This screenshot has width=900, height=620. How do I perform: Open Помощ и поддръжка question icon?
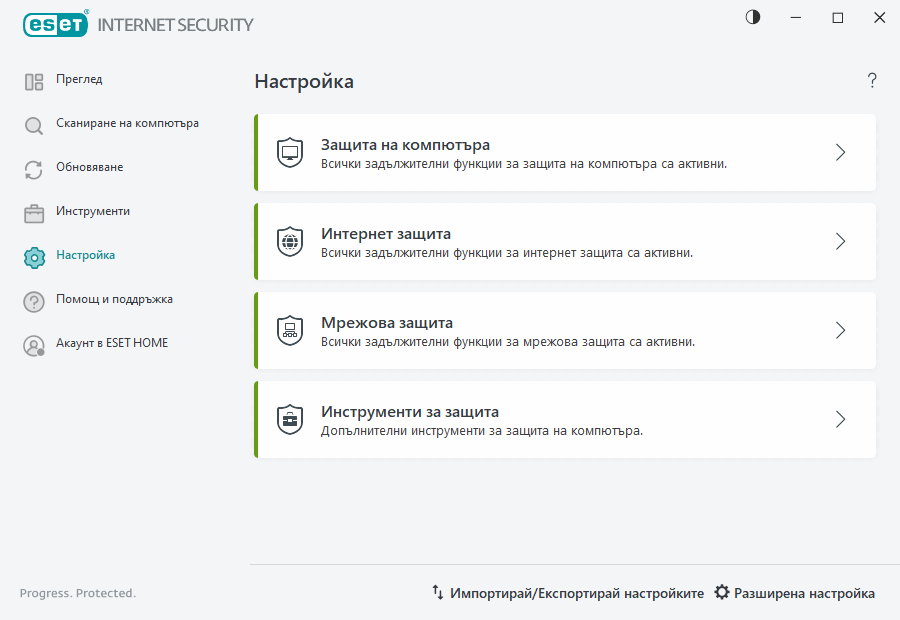[x=33, y=299]
